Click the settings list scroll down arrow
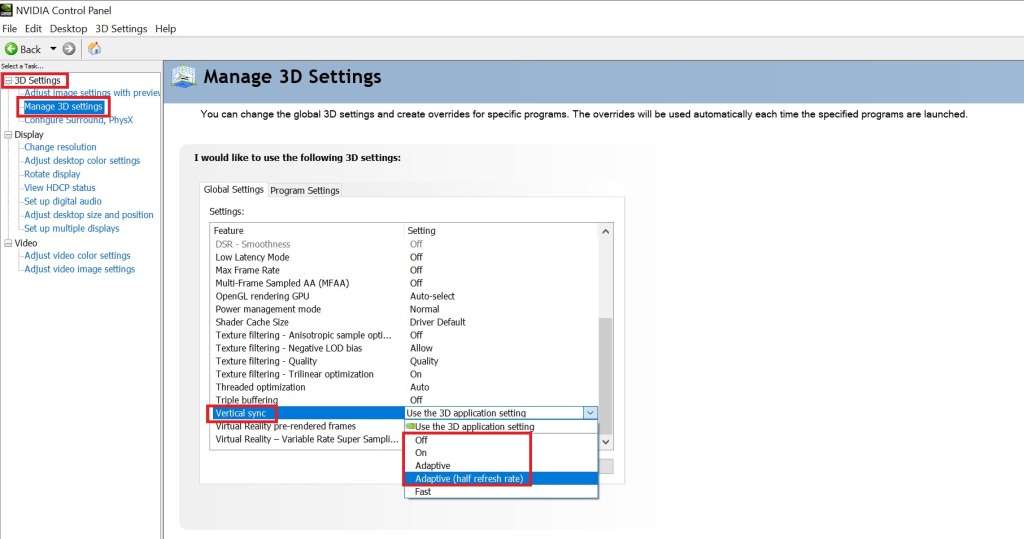Viewport: 1024px width, 539px height. click(606, 442)
